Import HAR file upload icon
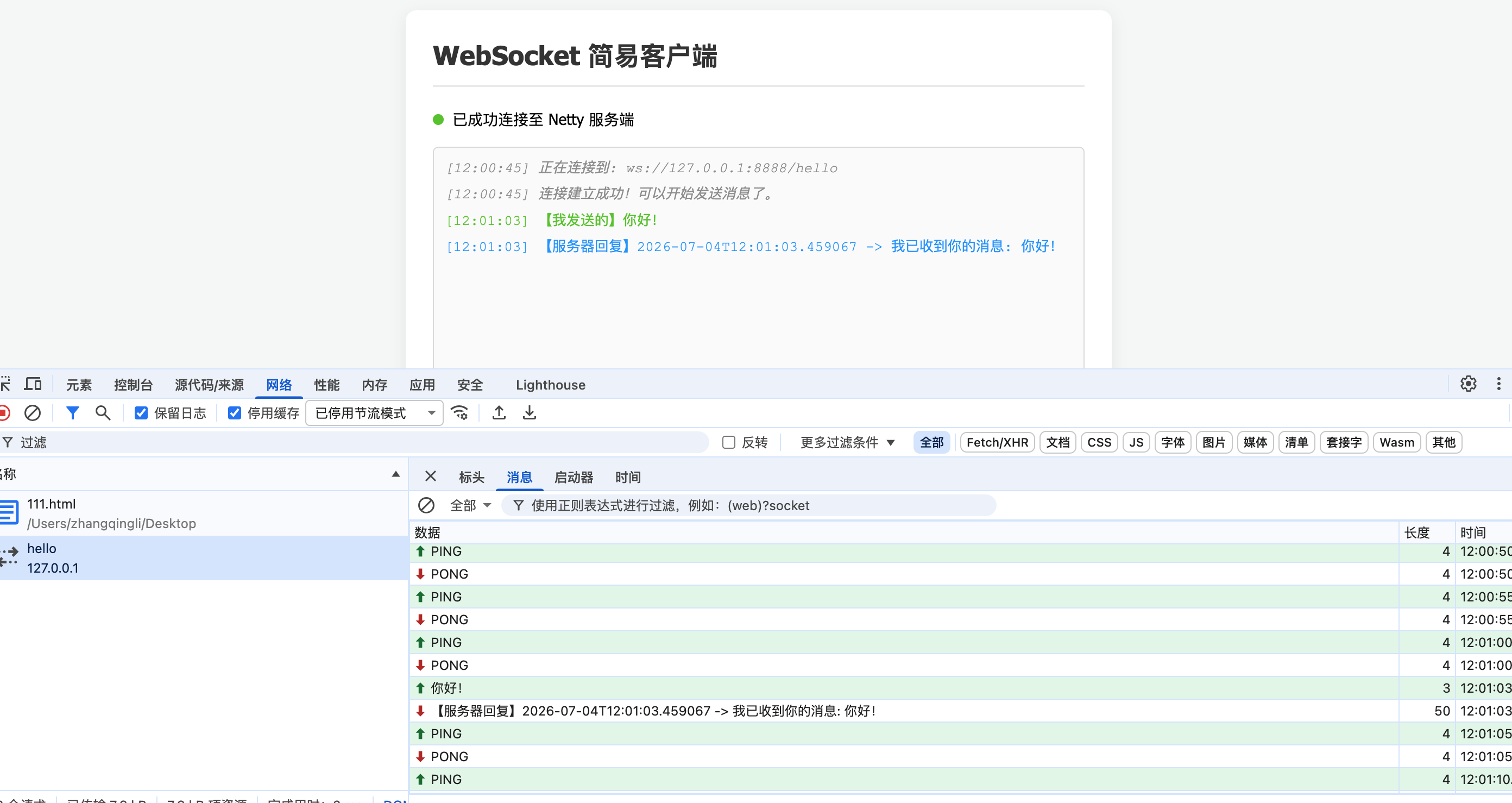 499,413
